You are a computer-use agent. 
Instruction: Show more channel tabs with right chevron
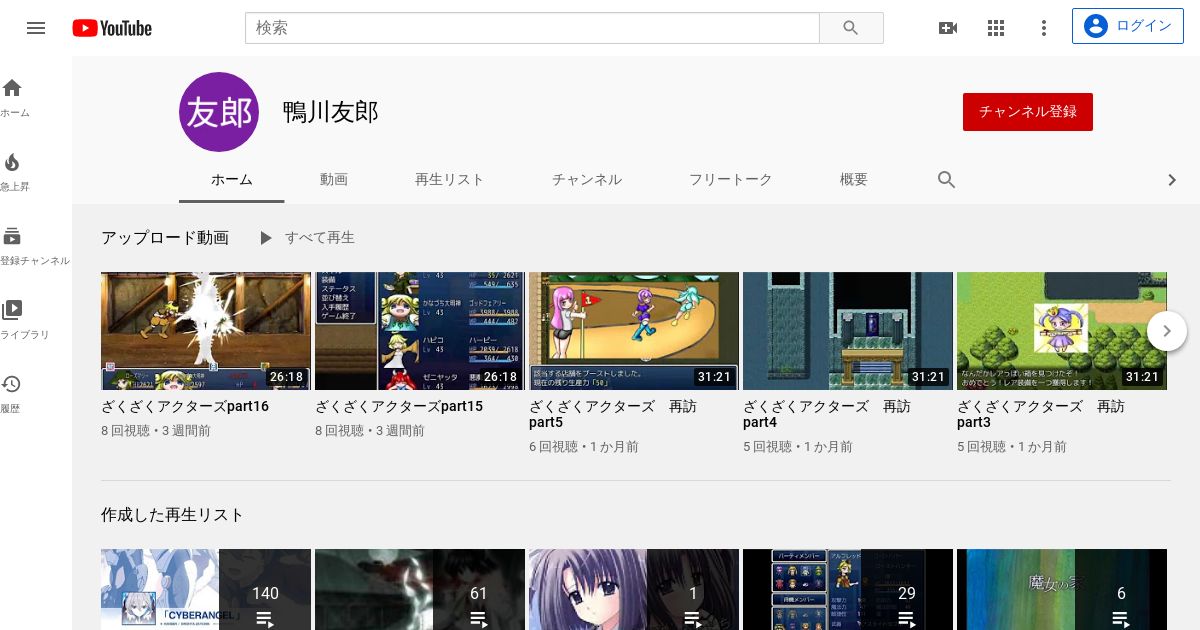click(1173, 180)
